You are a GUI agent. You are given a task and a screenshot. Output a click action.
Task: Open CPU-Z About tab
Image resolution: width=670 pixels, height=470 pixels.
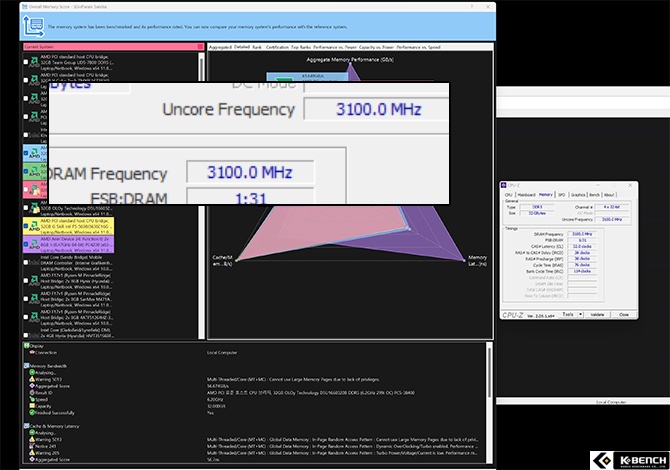609,195
